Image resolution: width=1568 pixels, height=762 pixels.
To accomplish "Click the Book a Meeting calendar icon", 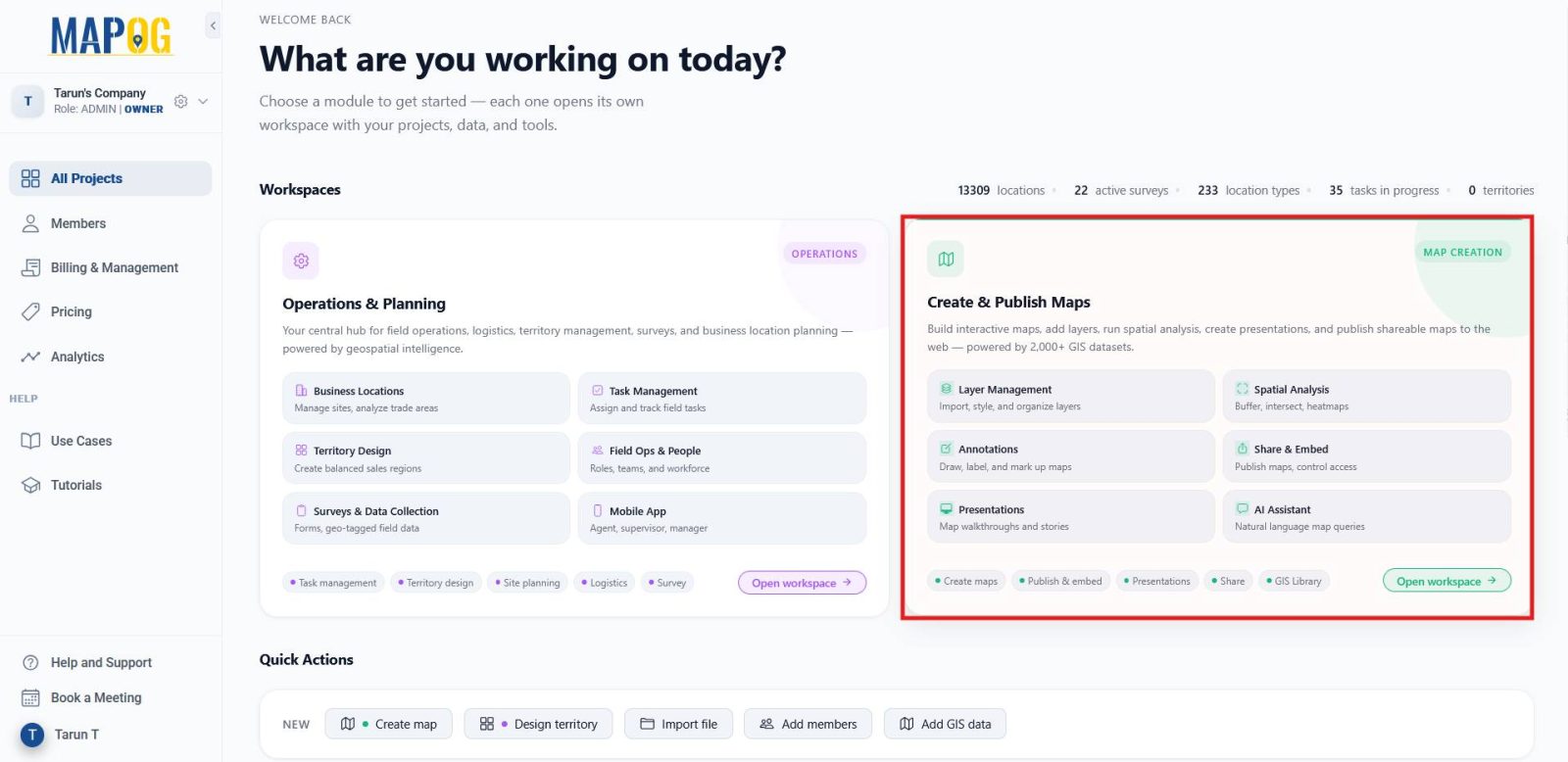I will click(30, 697).
